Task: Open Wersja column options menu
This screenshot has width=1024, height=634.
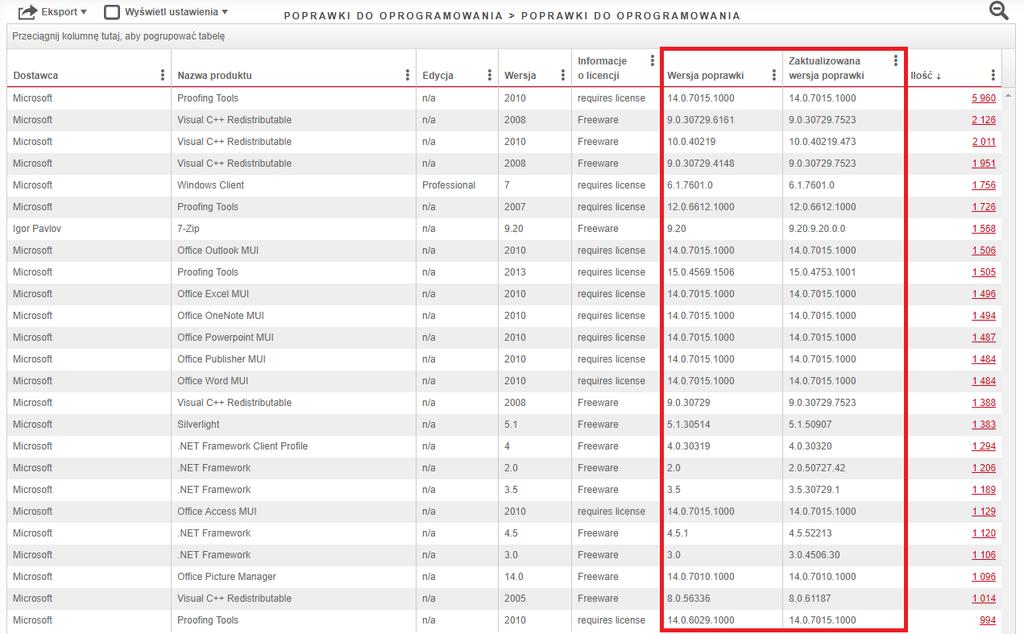Action: [x=563, y=75]
